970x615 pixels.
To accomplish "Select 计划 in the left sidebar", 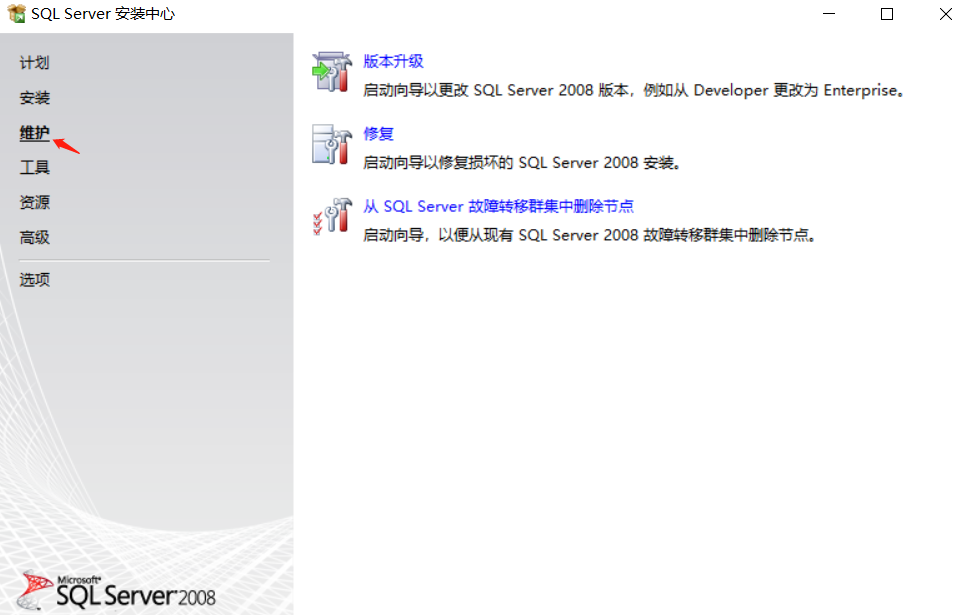I will [34, 62].
